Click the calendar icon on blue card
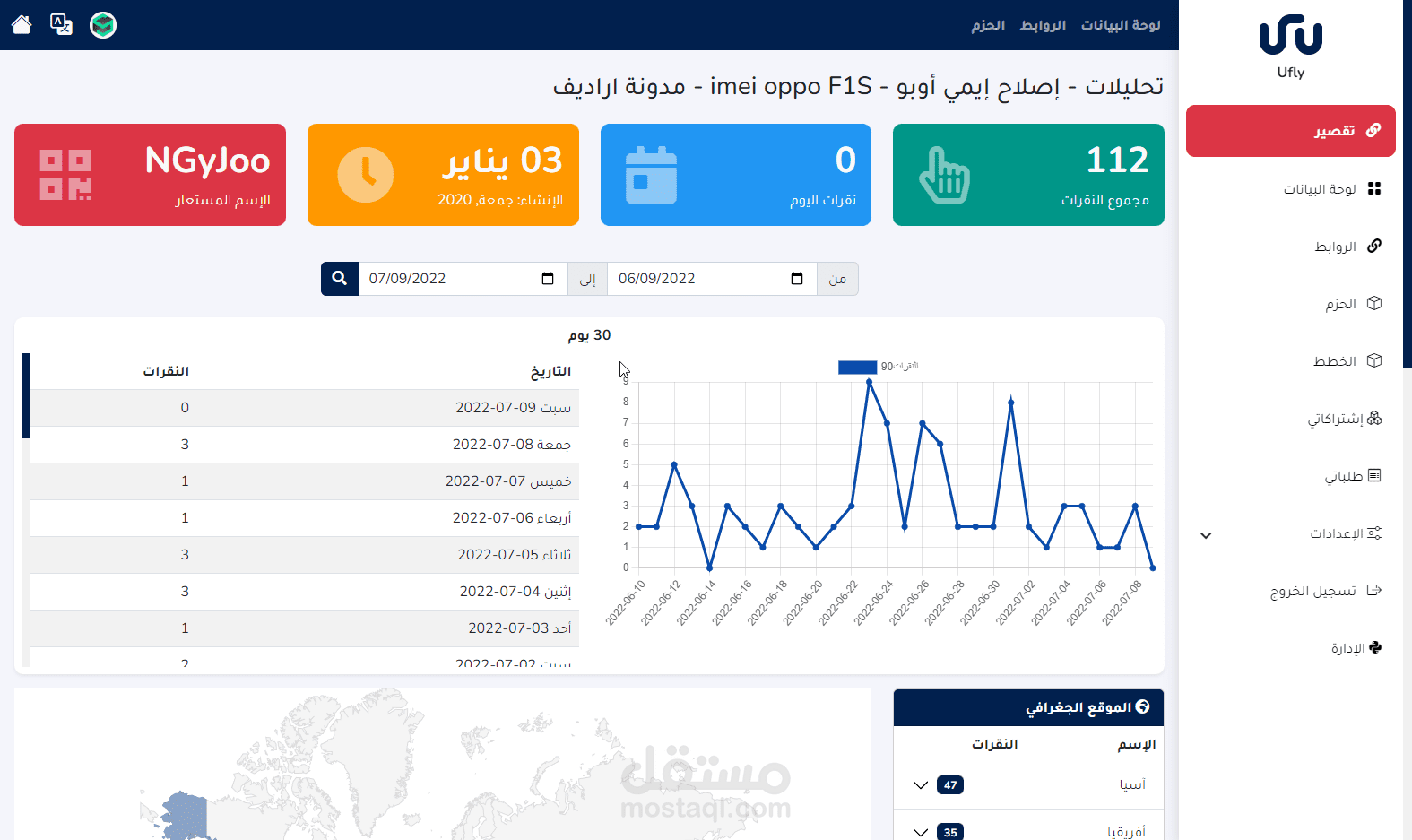This screenshot has width=1412, height=840. pyautogui.click(x=651, y=175)
